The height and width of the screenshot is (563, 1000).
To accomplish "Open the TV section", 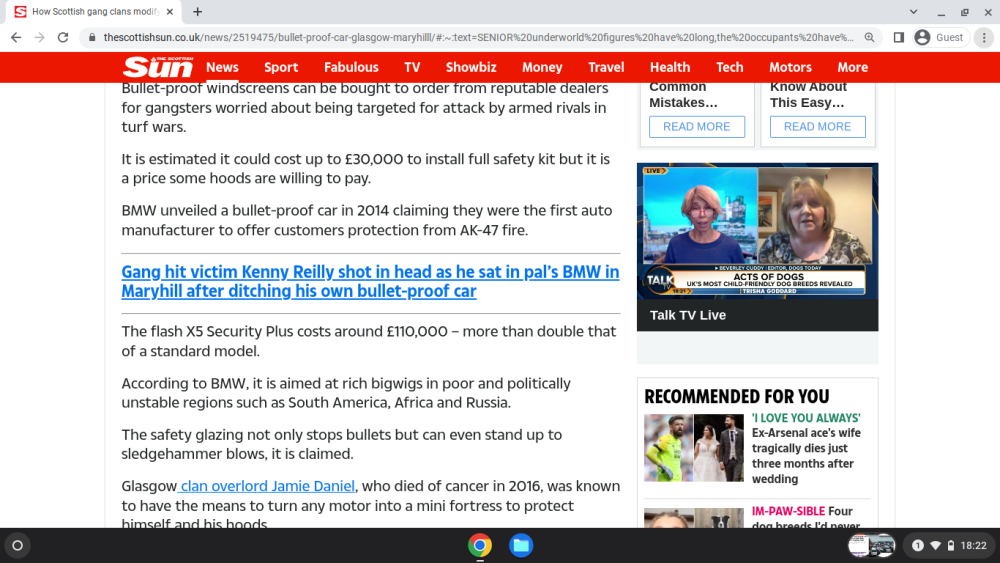I will click(x=412, y=67).
